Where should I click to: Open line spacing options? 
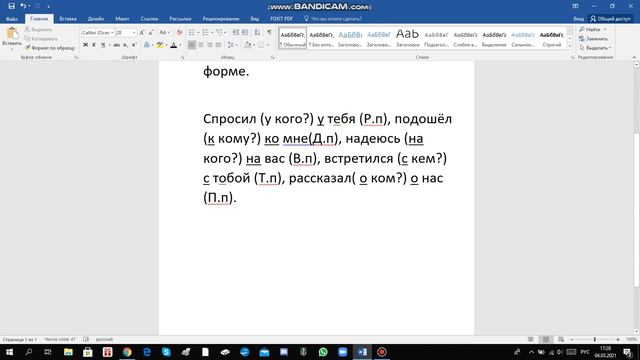231,45
